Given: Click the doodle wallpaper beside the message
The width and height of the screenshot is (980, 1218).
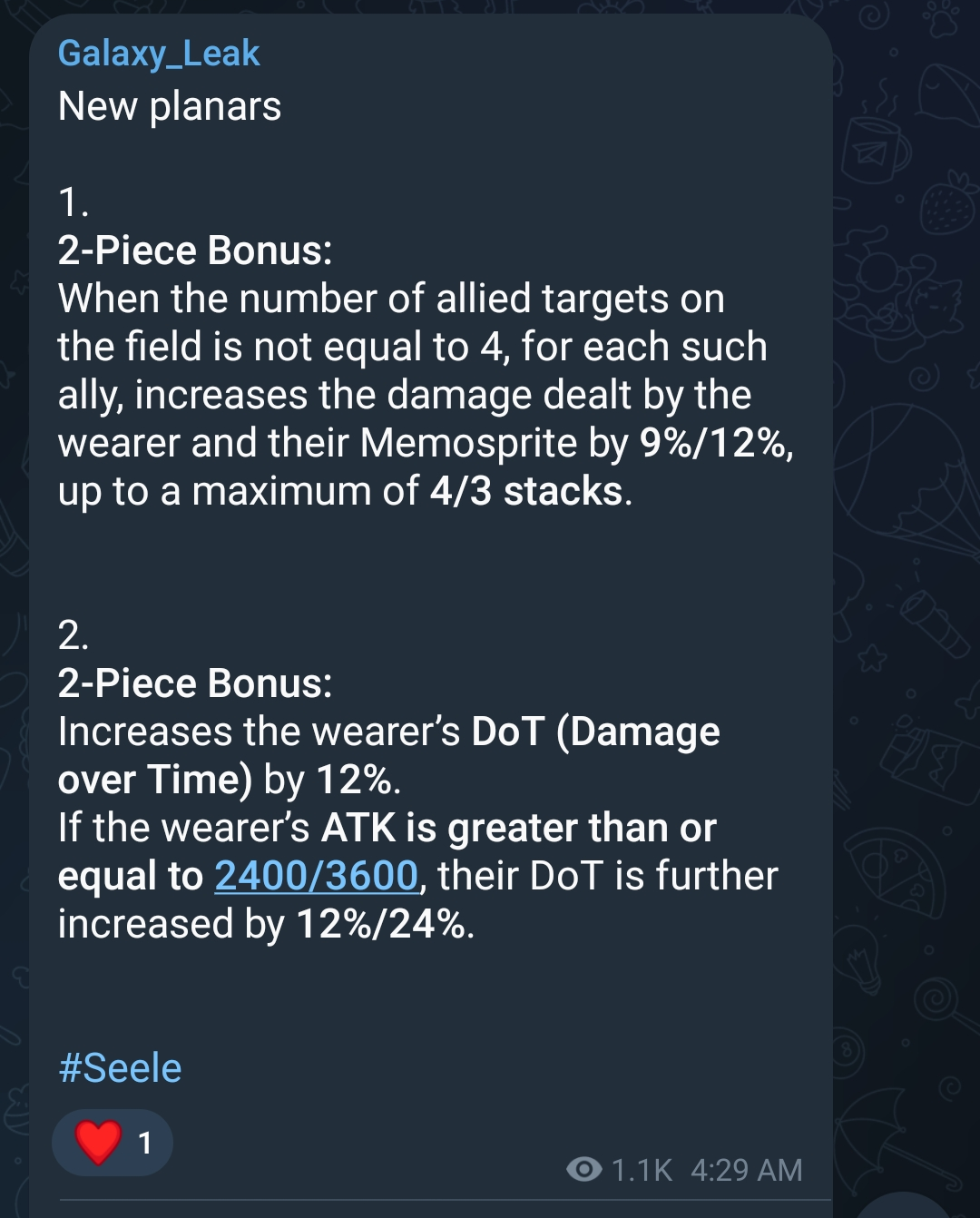Looking at the screenshot, I should coord(907,545).
